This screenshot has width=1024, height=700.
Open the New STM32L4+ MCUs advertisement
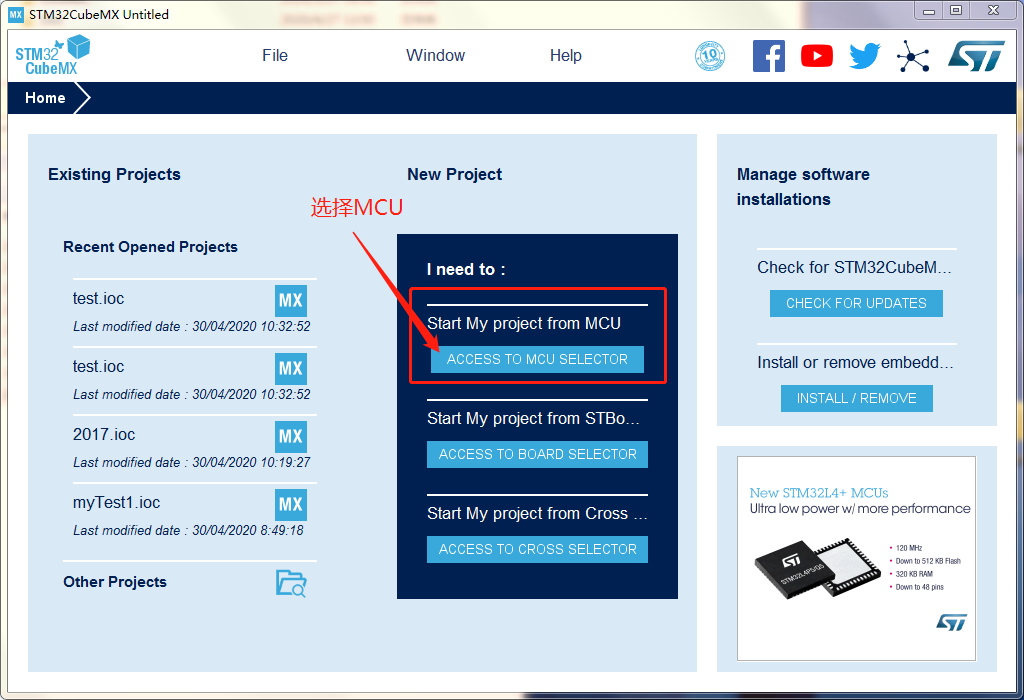click(x=856, y=558)
